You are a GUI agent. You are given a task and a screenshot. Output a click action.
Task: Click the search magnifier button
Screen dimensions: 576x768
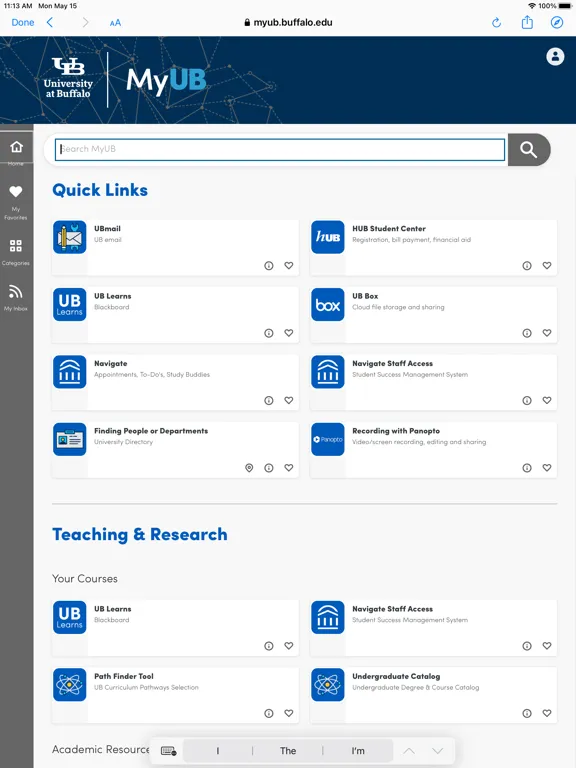pos(529,149)
